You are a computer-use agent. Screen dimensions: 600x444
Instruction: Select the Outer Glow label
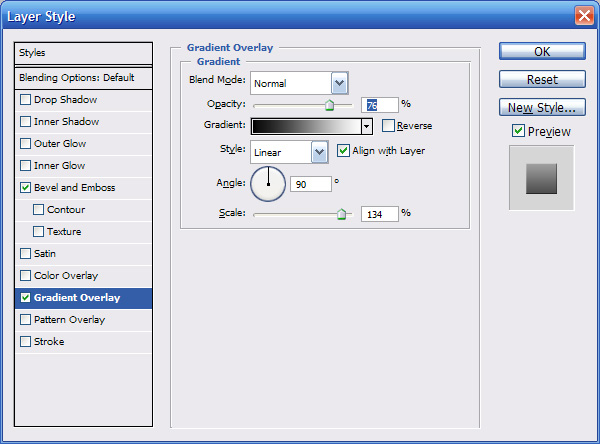pos(60,144)
